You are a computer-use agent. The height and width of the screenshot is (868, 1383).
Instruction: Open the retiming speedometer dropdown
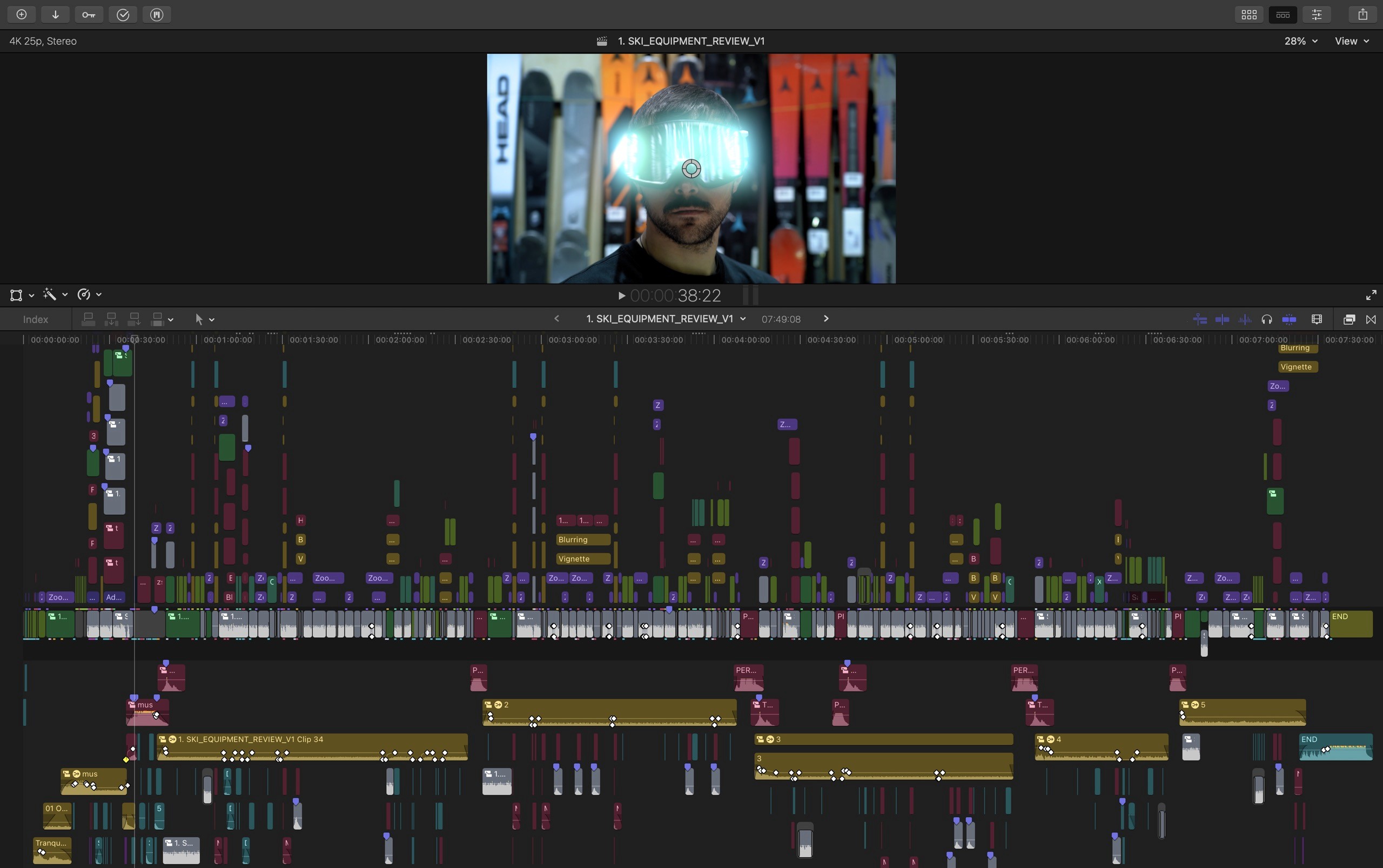pyautogui.click(x=89, y=294)
